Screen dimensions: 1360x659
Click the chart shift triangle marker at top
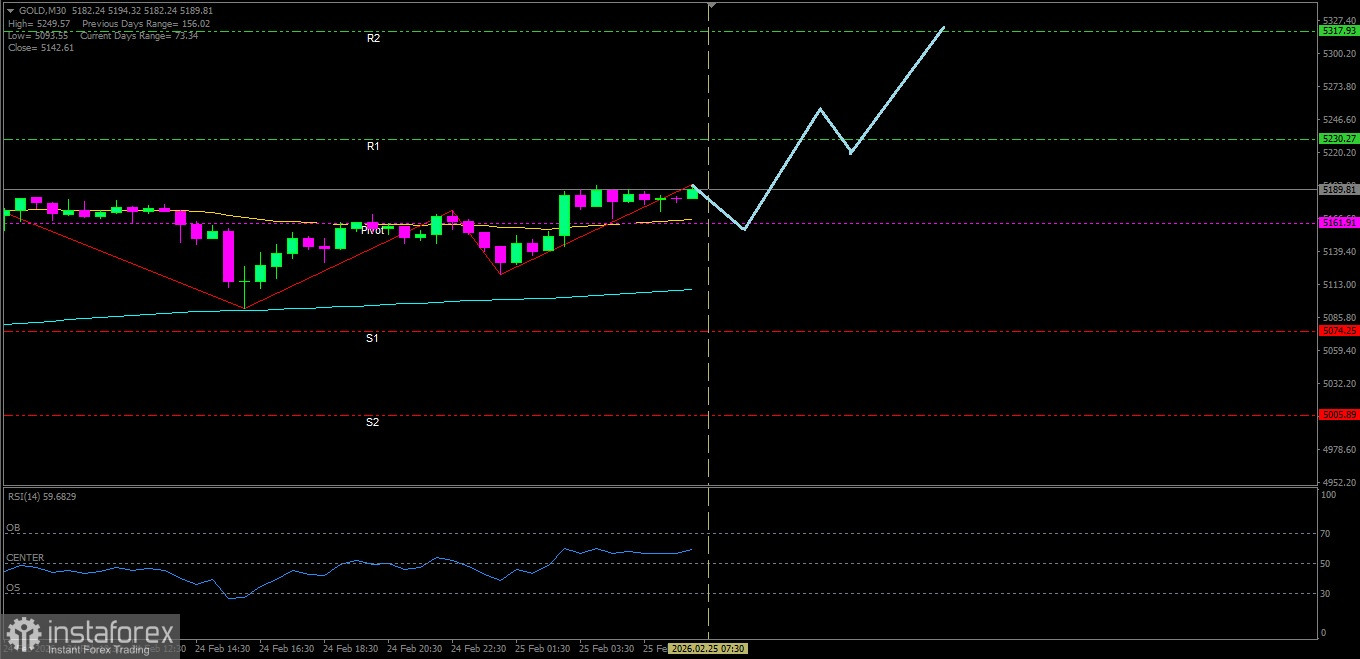(710, 6)
